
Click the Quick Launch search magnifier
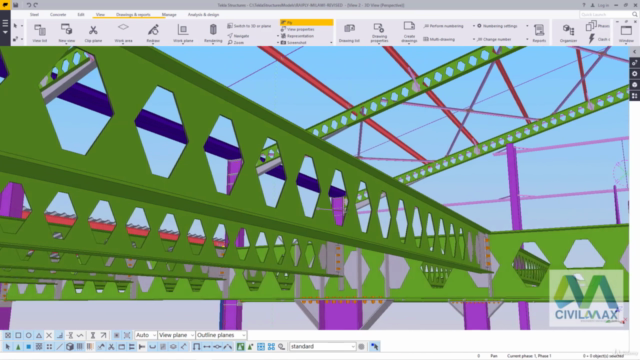click(635, 14)
